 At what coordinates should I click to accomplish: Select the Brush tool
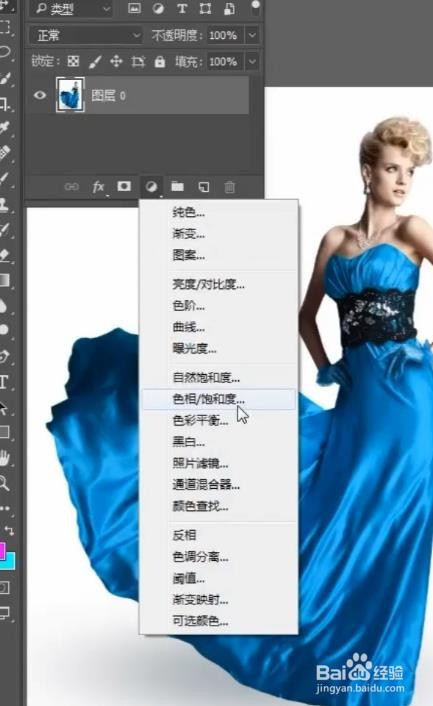coord(4,178)
